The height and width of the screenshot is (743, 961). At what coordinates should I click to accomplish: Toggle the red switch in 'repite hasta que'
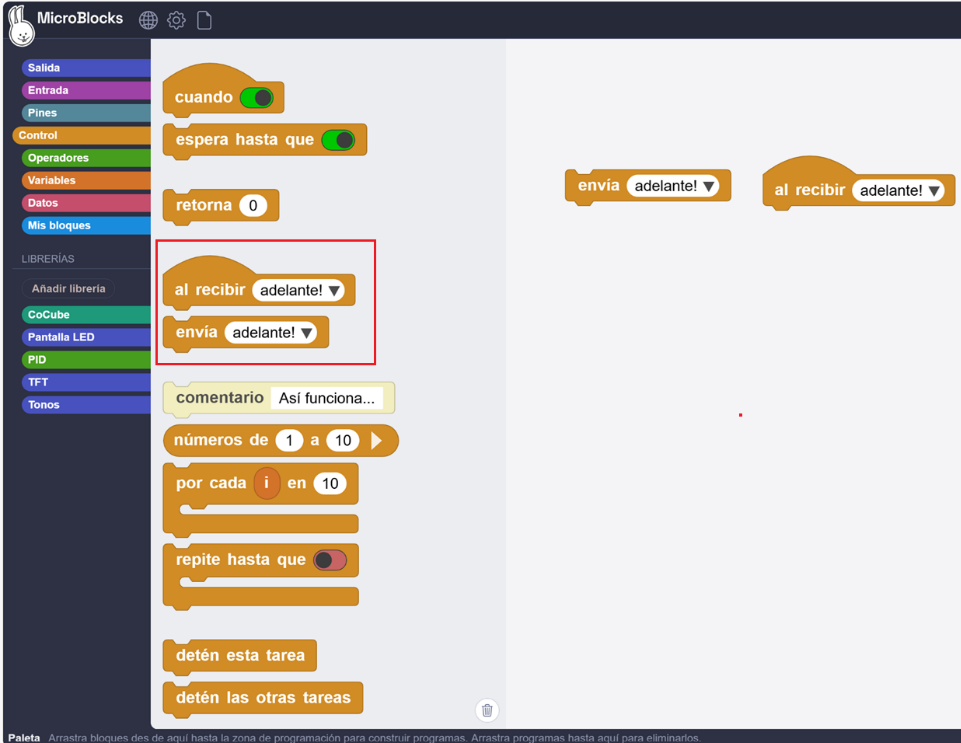tap(330, 560)
